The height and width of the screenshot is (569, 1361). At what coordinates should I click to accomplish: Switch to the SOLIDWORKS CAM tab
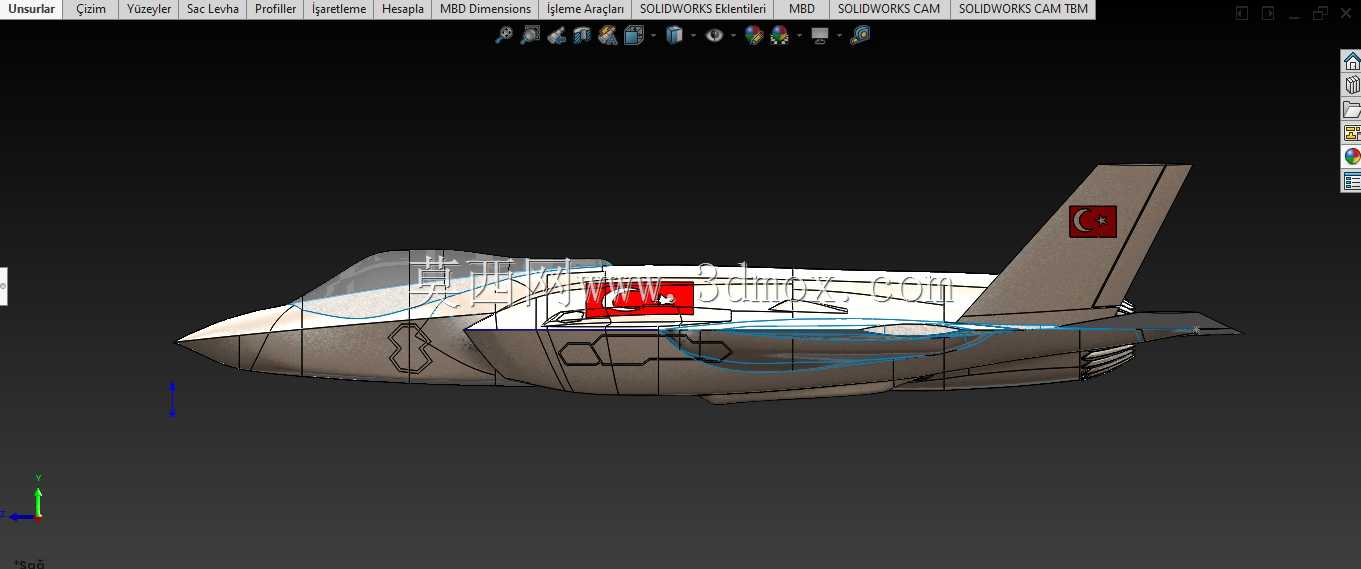(x=889, y=9)
